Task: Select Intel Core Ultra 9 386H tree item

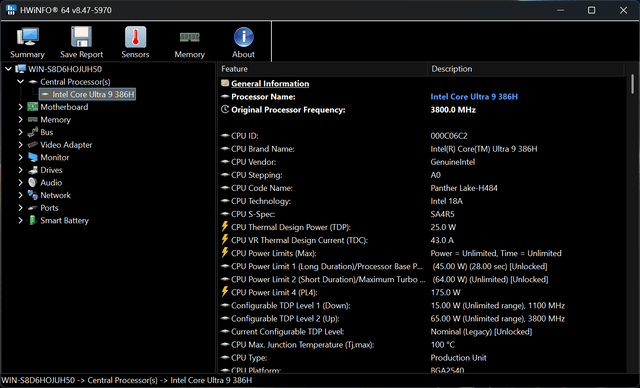Action: click(x=87, y=94)
